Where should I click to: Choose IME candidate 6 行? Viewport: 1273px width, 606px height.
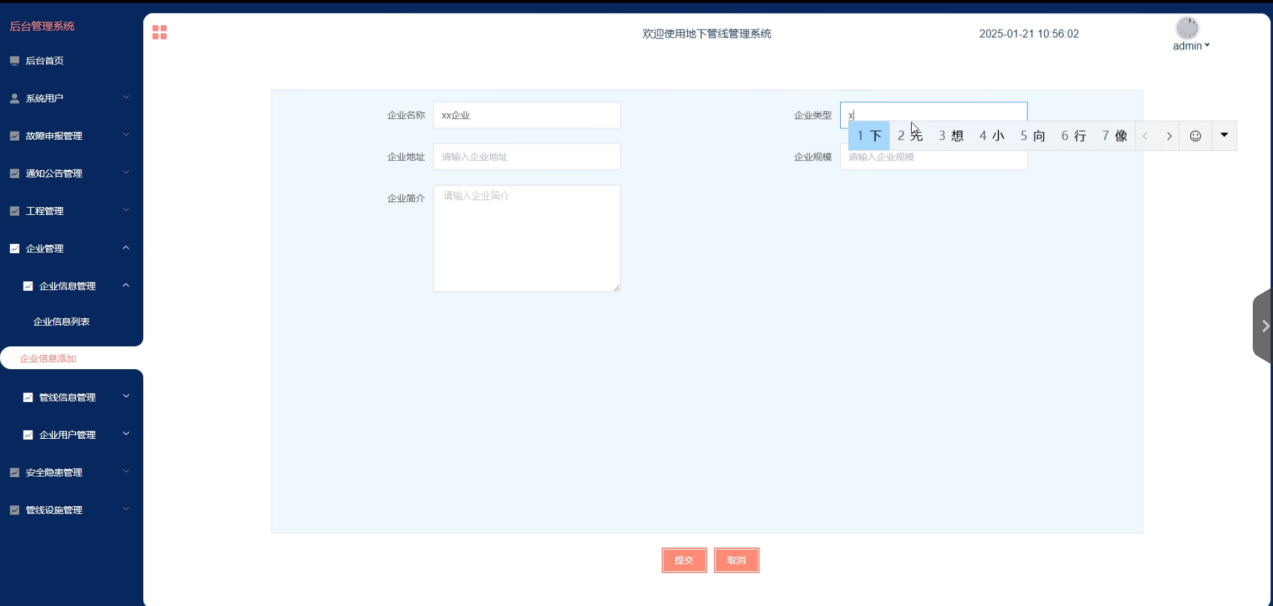pyautogui.click(x=1074, y=136)
